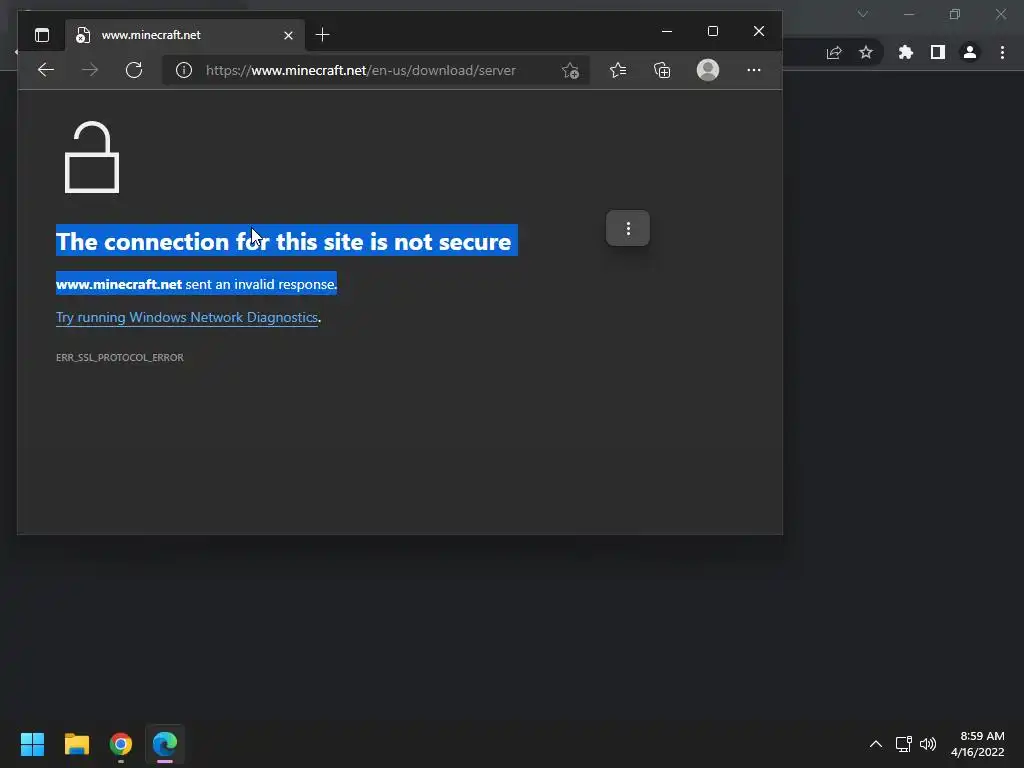View site information icon in address bar

pos(184,70)
